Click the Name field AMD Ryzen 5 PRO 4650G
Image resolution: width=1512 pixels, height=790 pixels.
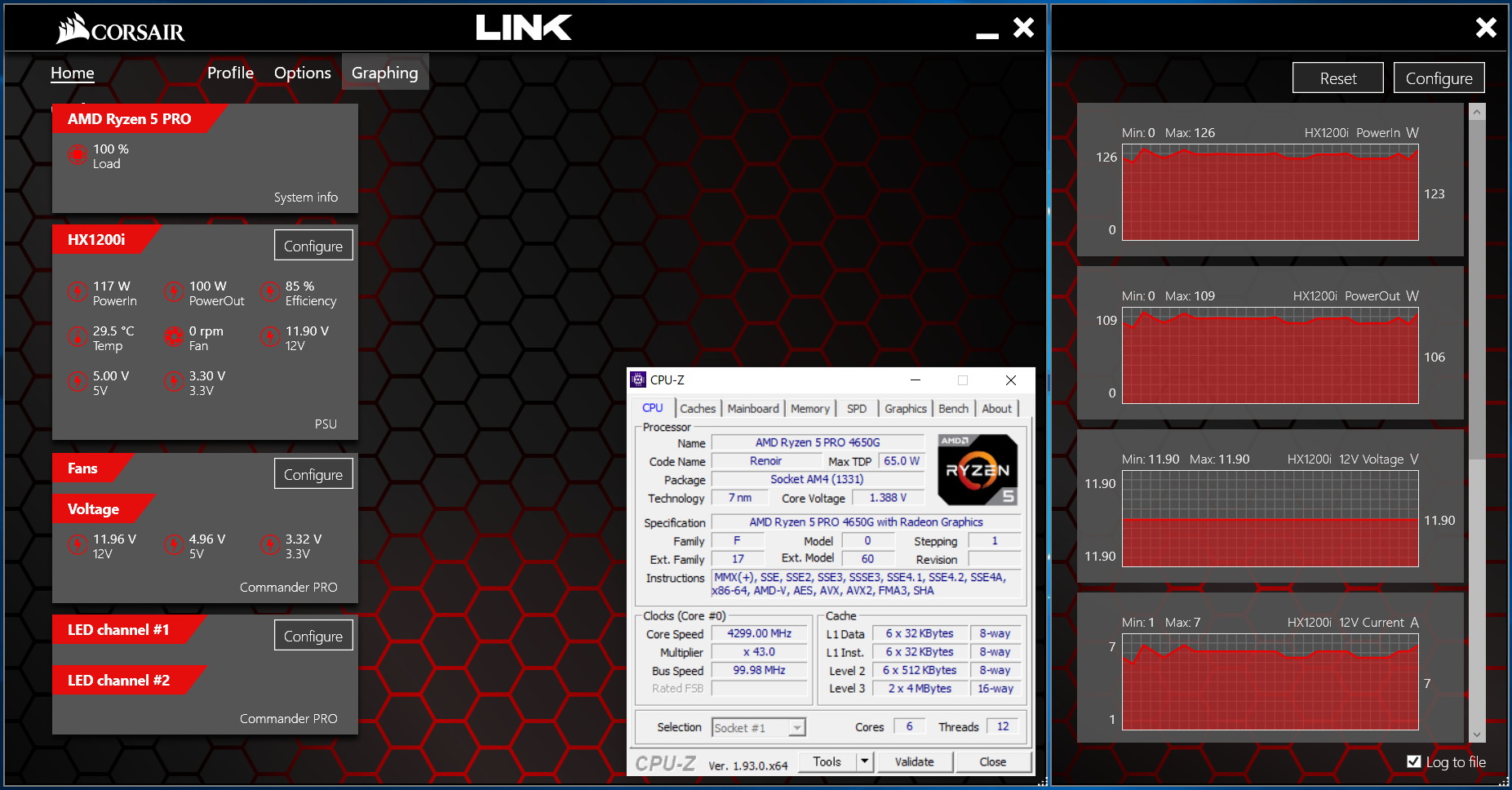818,442
